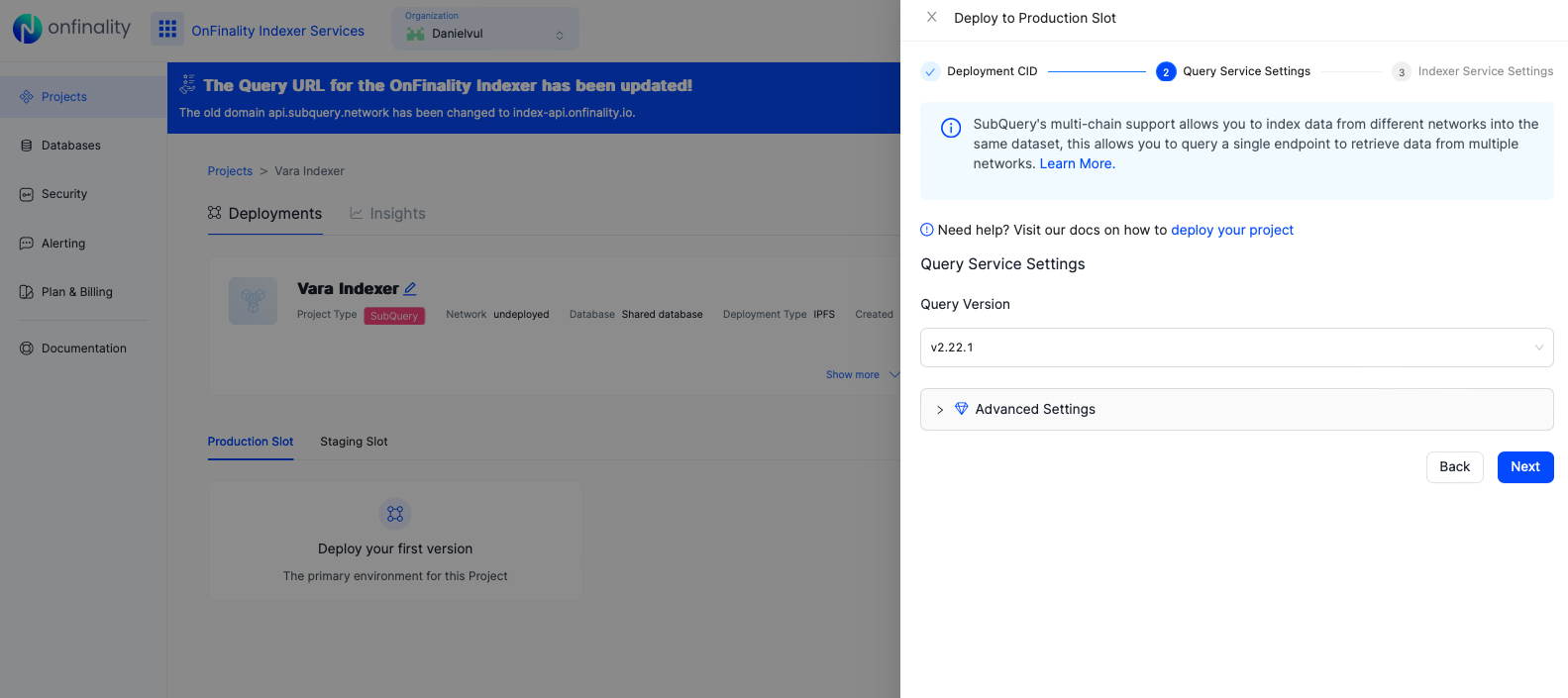Click the OnFinality logo icon

[x=27, y=29]
